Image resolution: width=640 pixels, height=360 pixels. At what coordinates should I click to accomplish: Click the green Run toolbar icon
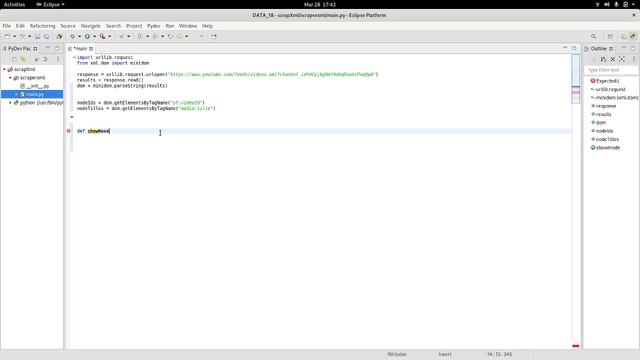[x=87, y=36]
